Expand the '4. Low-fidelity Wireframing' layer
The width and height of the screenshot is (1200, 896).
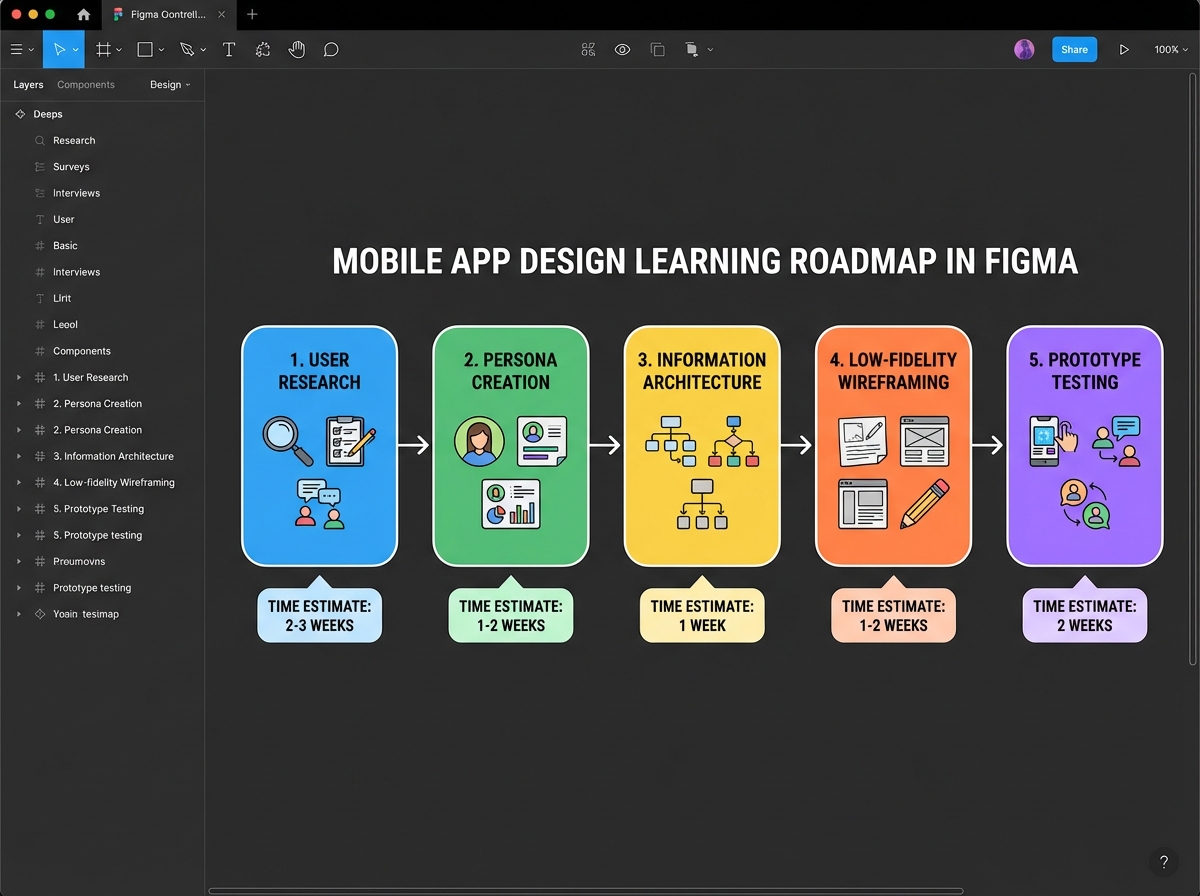tap(18, 482)
